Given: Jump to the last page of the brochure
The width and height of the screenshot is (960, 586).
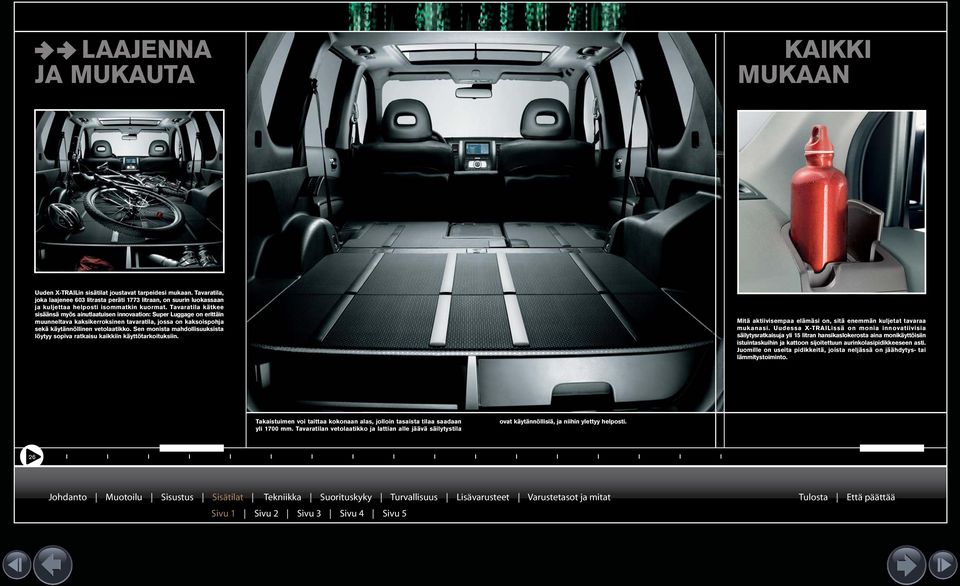Looking at the screenshot, I should pos(943,565).
